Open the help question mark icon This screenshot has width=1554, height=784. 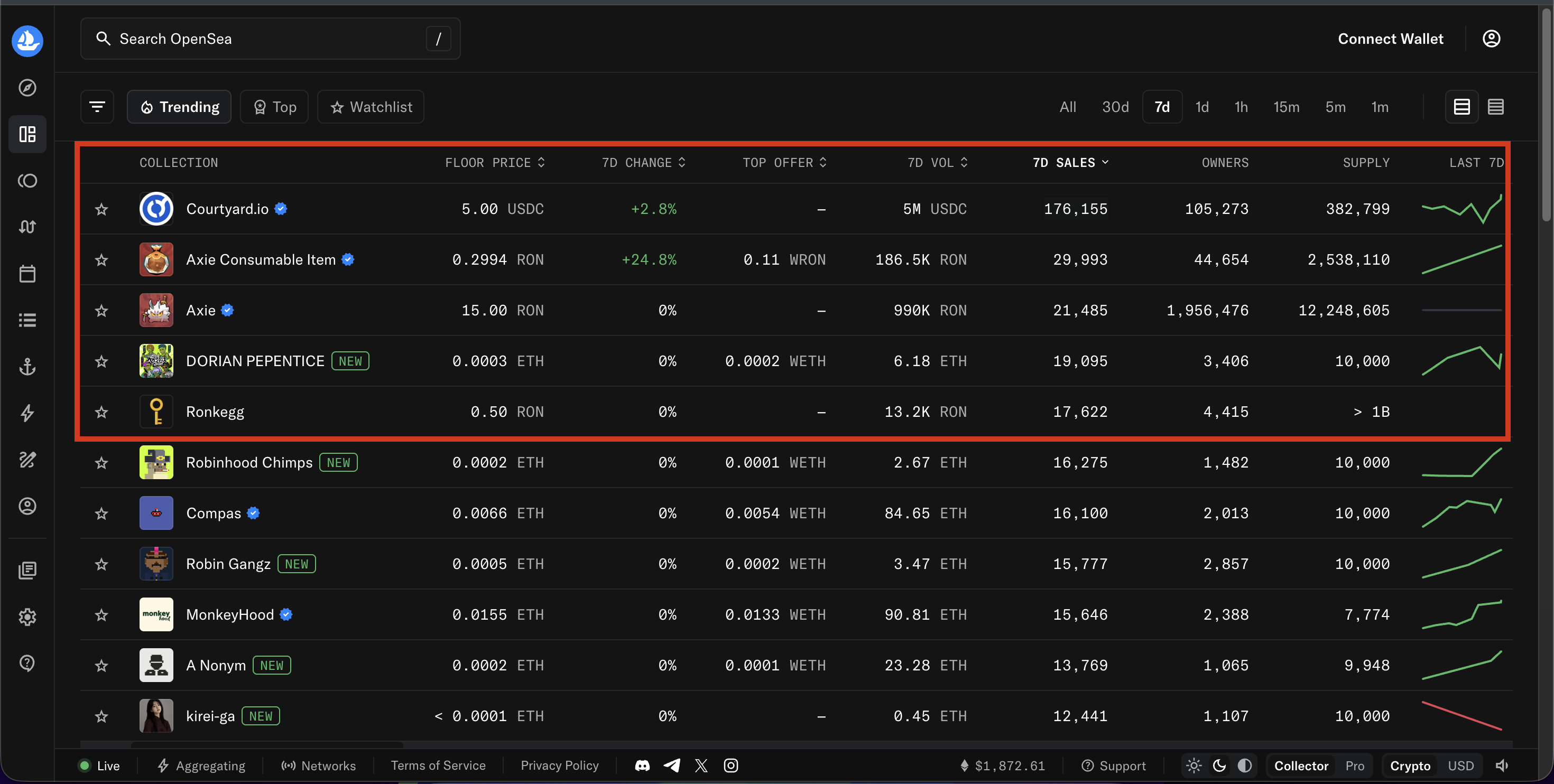point(27,663)
